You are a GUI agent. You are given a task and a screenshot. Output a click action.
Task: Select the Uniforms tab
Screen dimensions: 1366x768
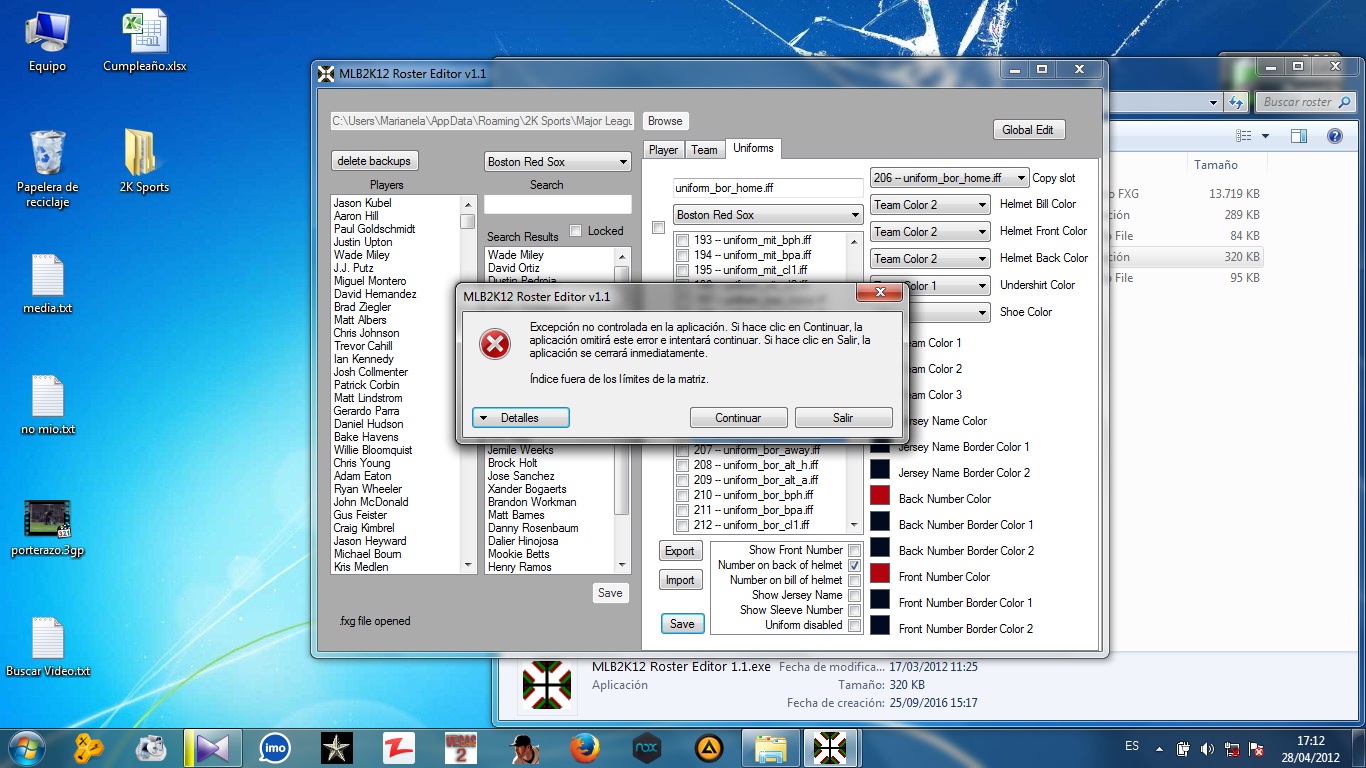tap(753, 148)
